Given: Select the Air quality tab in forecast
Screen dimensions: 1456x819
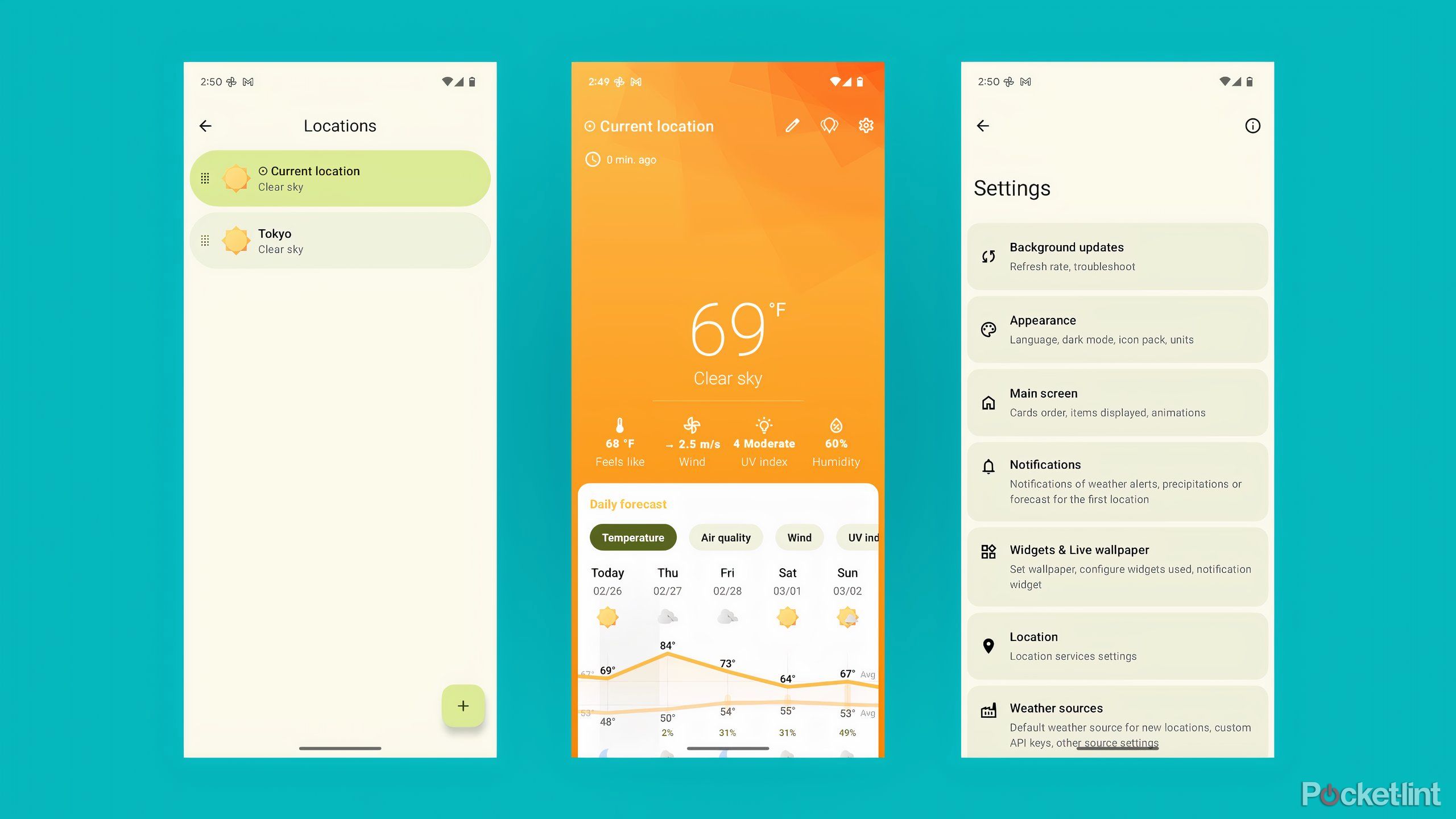Looking at the screenshot, I should click(724, 538).
